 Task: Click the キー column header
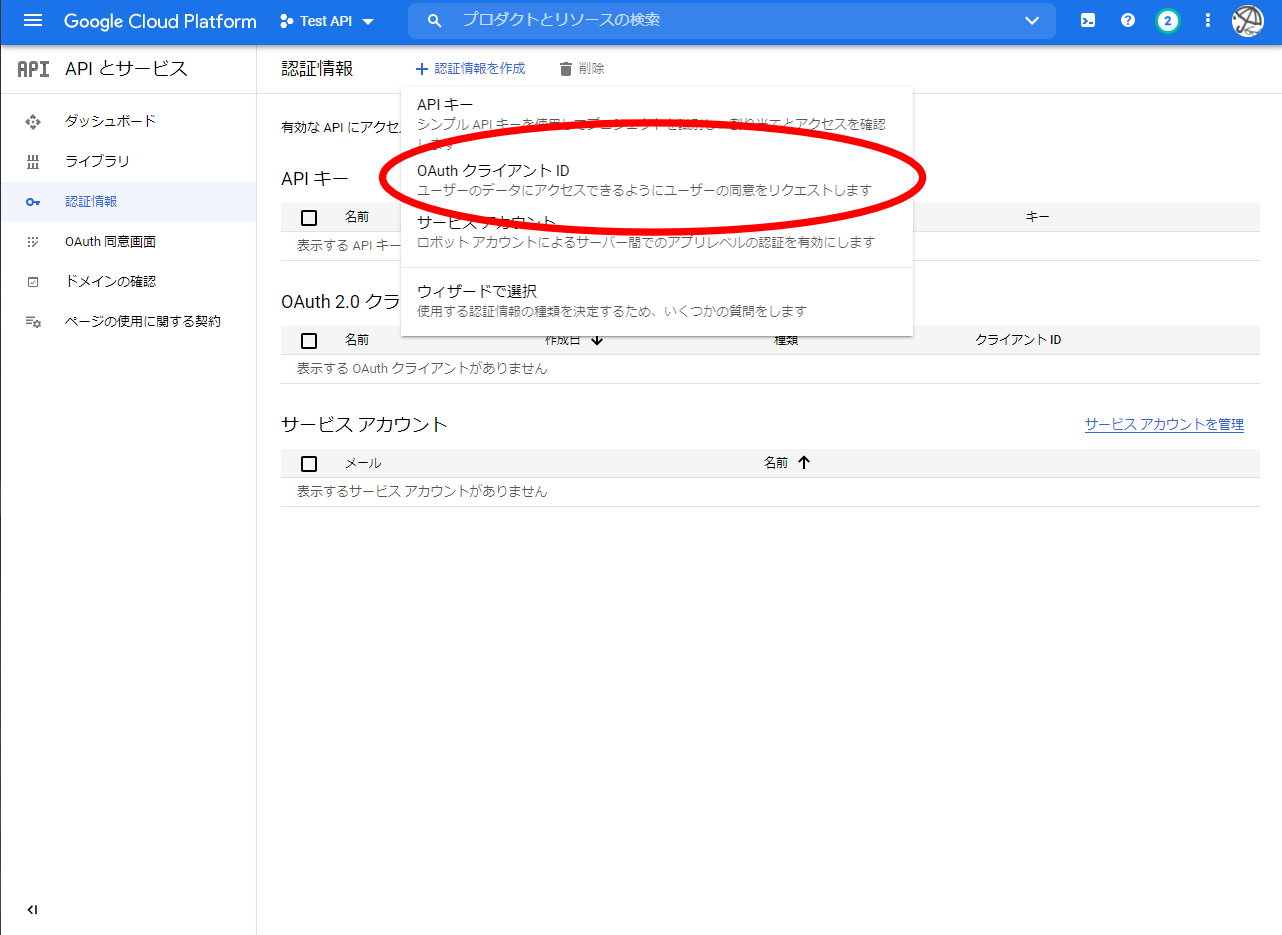tap(1037, 216)
